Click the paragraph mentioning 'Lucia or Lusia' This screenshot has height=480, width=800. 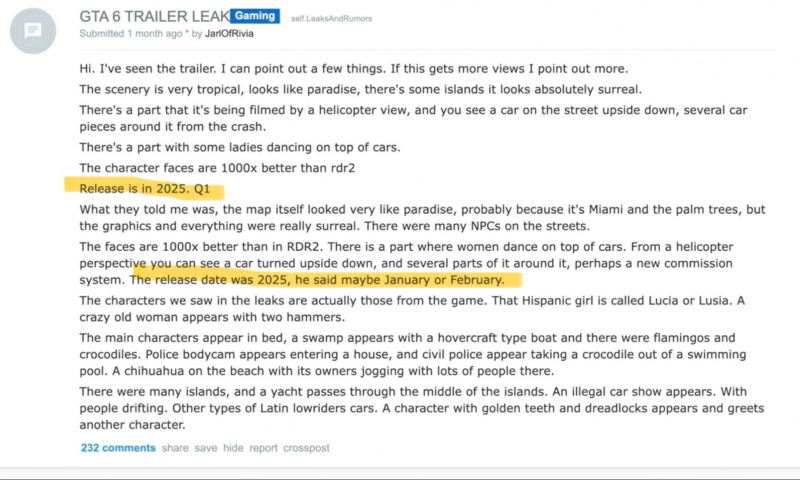(412, 309)
